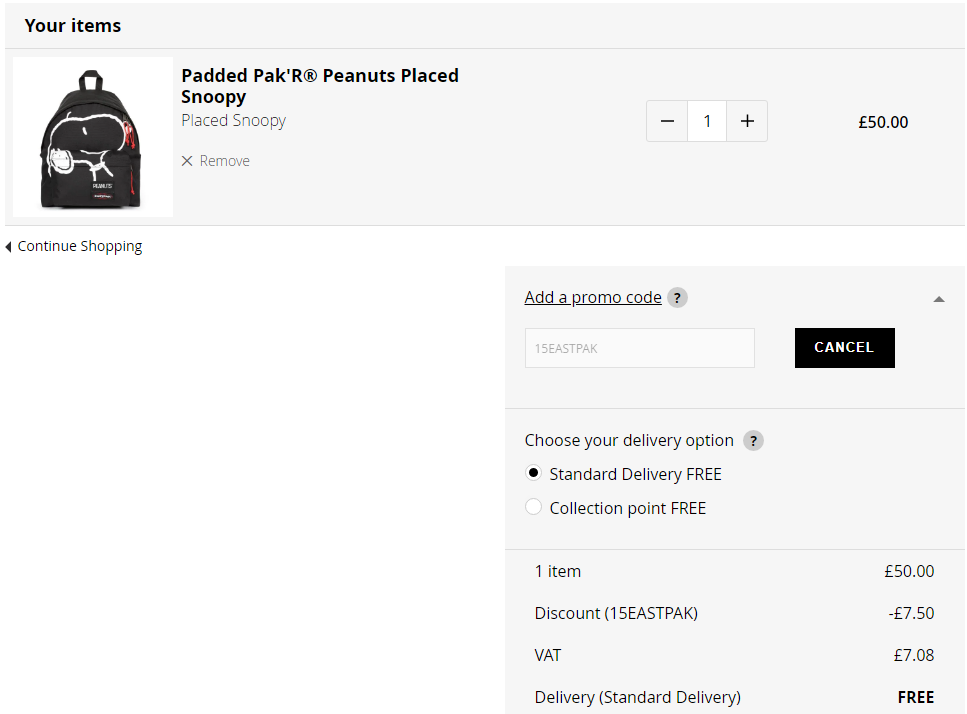Click the quantity number field
The image size is (967, 714).
(707, 121)
